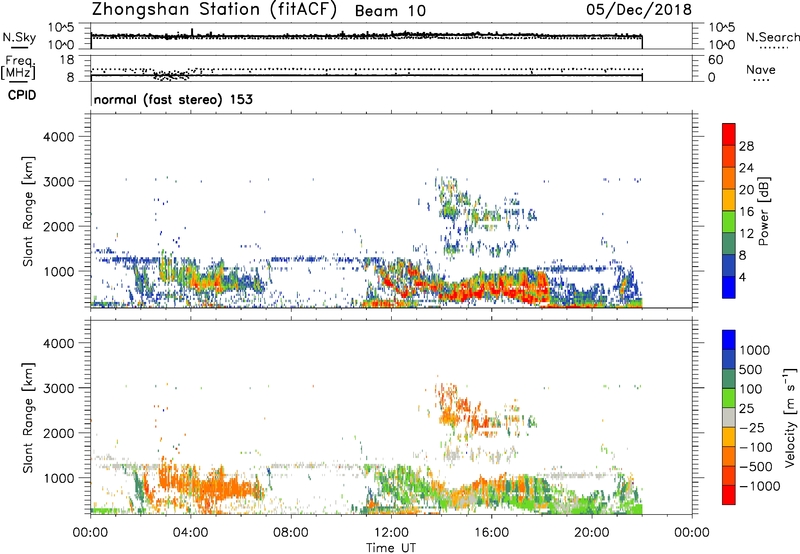Click the '3000' tick of velocity panel
800x554 pixels.
[x=58, y=388]
